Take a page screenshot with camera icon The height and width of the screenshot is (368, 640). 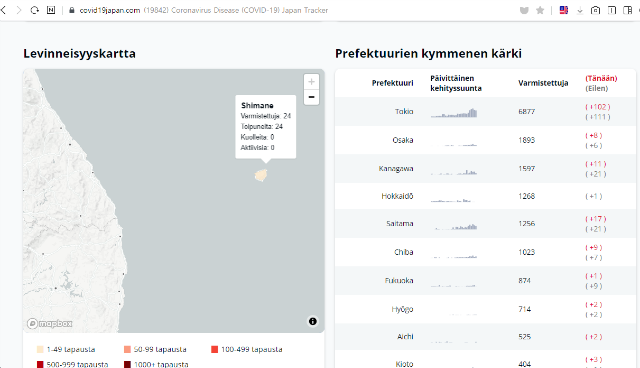596,10
